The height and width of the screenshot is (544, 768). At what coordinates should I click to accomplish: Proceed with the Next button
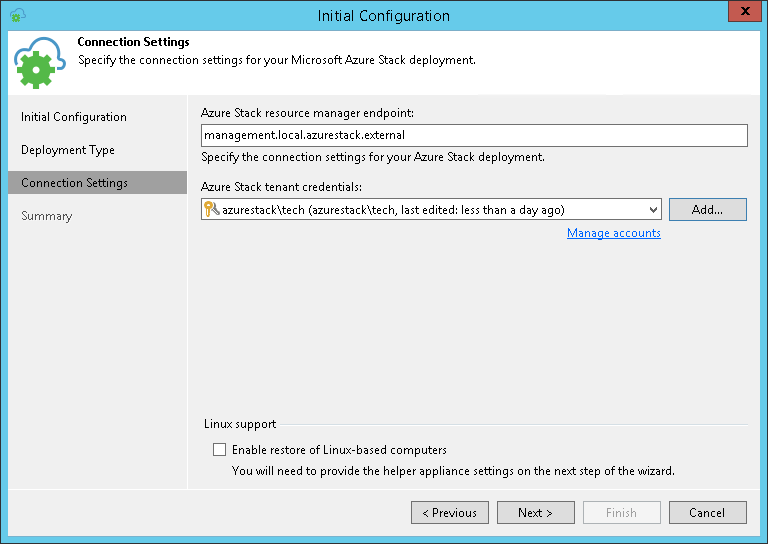pyautogui.click(x=535, y=513)
